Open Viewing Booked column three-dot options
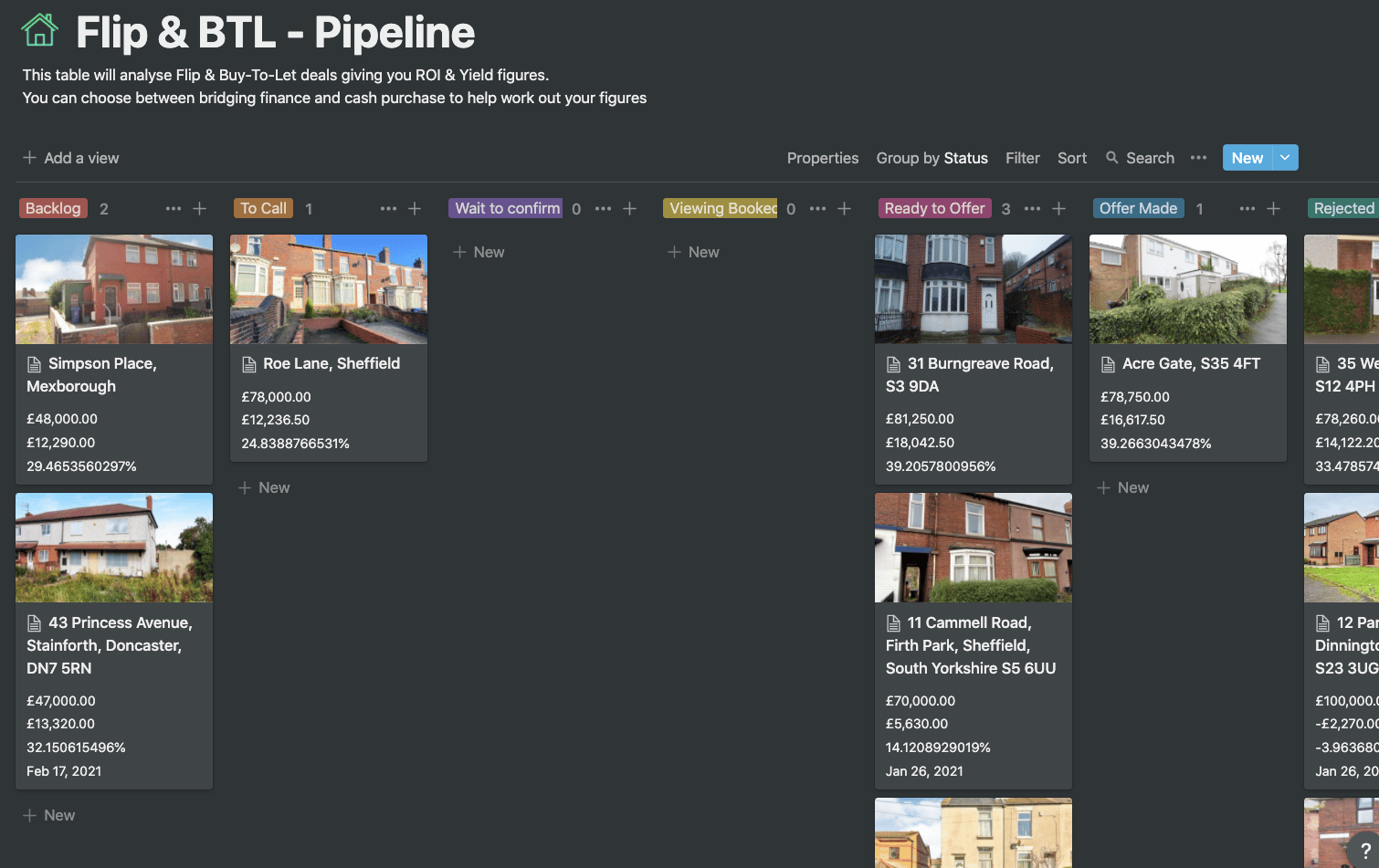Image resolution: width=1379 pixels, height=868 pixels. (x=817, y=209)
